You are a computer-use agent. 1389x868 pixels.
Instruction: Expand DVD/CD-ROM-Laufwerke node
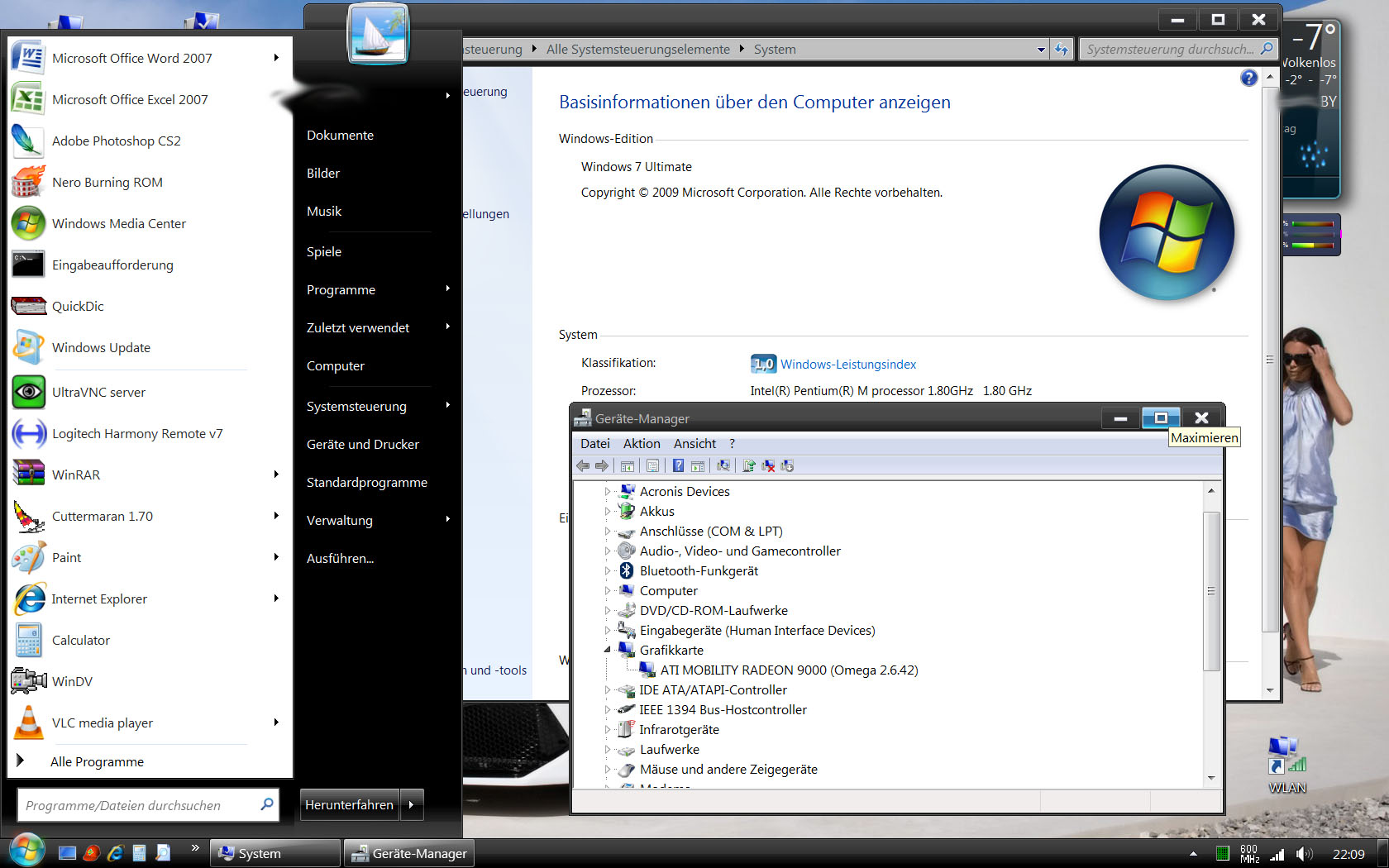coord(608,611)
